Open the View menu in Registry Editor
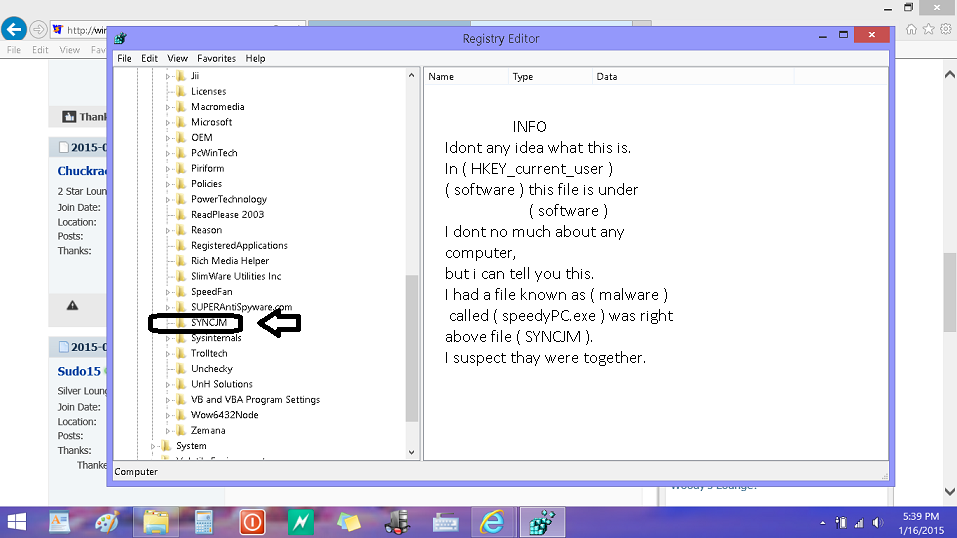Viewport: 957px width, 538px height. [177, 59]
